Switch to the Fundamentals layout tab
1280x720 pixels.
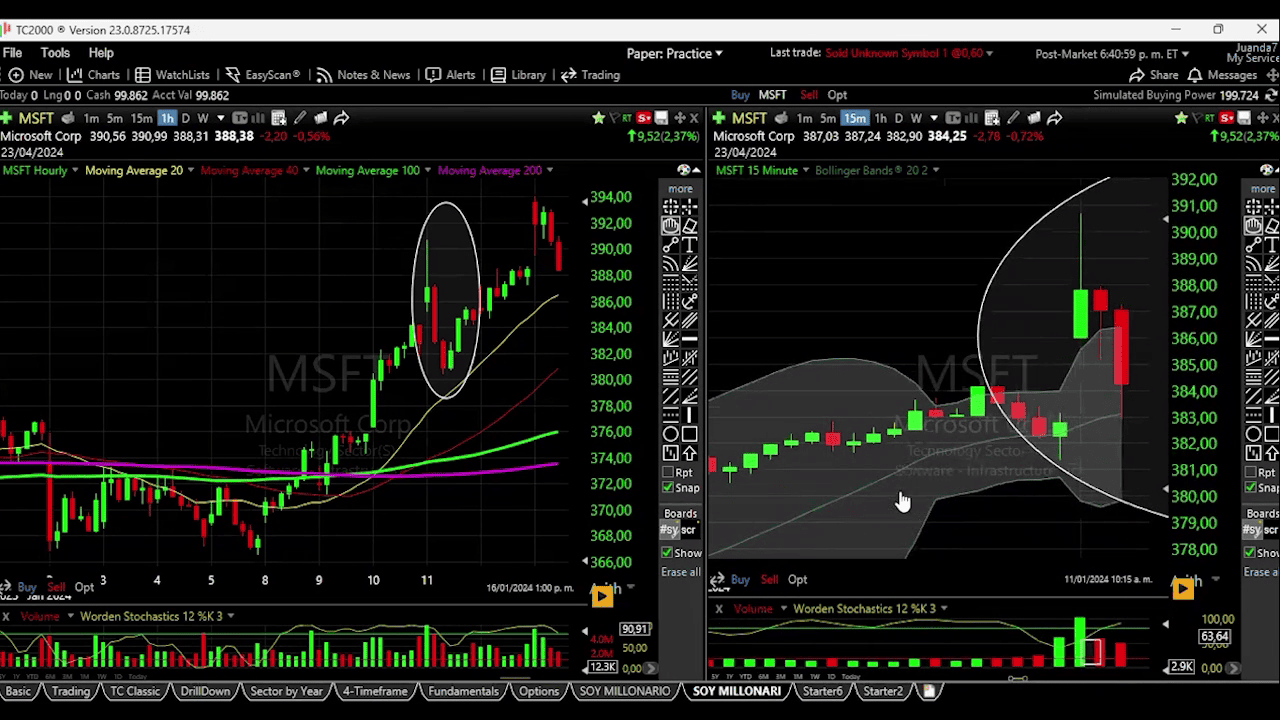click(x=462, y=691)
